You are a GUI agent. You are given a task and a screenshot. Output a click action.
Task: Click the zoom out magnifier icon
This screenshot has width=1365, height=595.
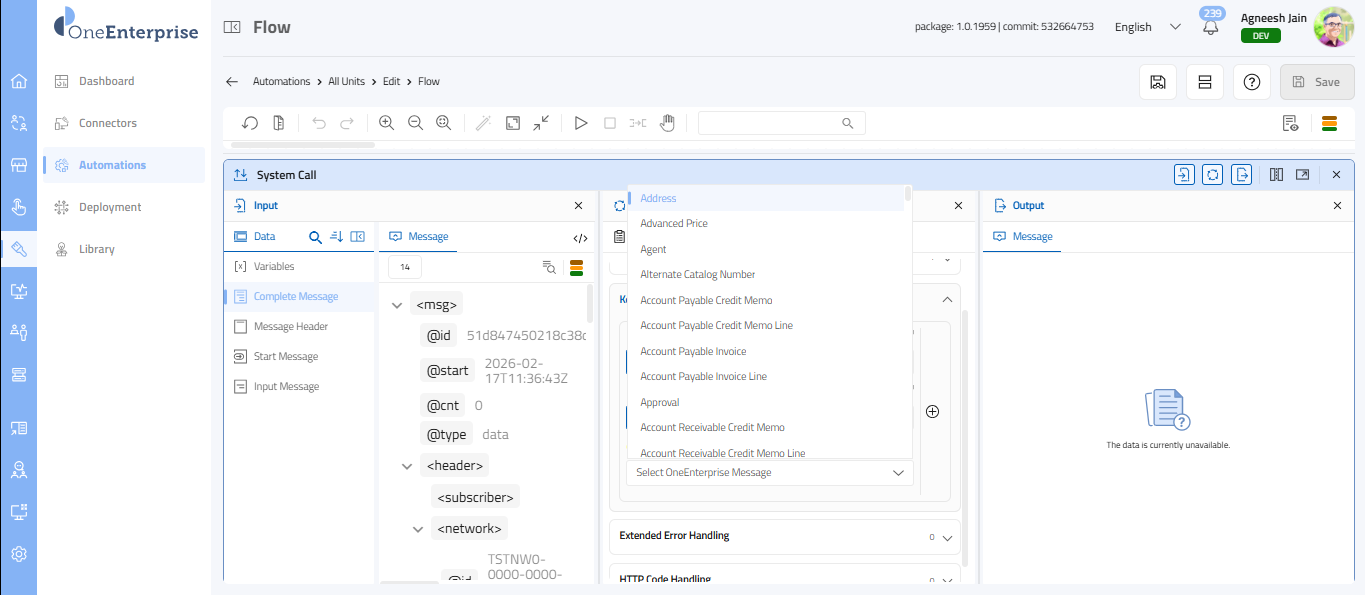(415, 123)
